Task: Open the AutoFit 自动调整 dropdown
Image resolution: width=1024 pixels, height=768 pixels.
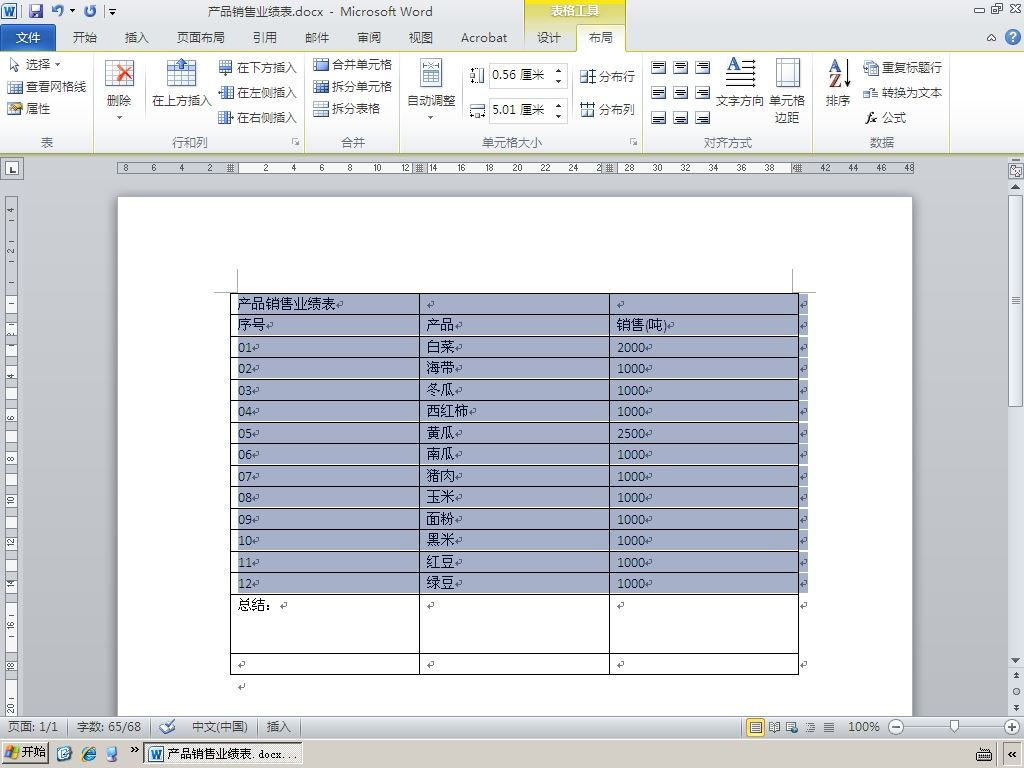Action: (431, 90)
